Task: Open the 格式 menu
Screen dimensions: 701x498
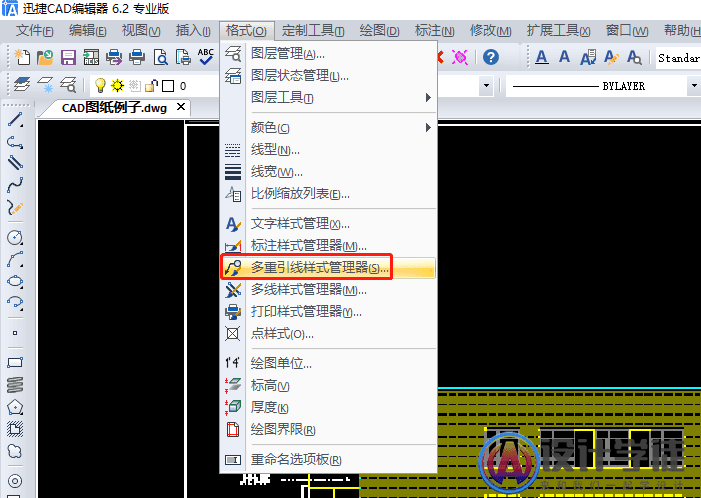Action: (246, 31)
